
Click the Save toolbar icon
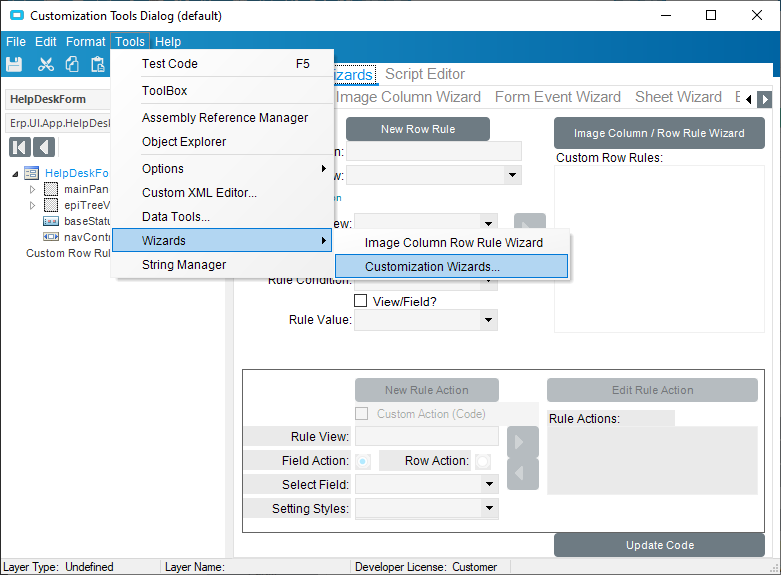click(x=14, y=64)
